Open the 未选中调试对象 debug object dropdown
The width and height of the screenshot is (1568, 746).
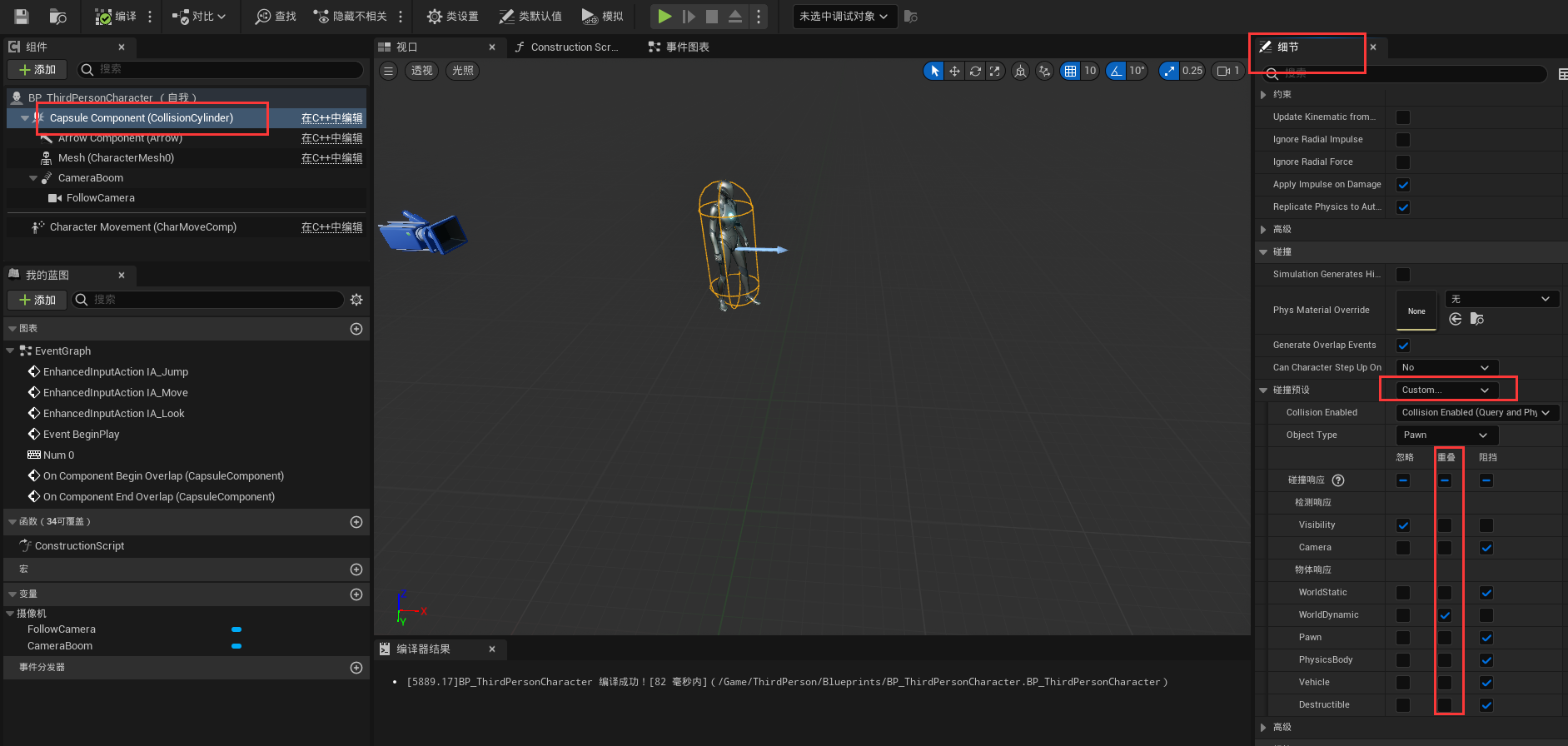[844, 16]
